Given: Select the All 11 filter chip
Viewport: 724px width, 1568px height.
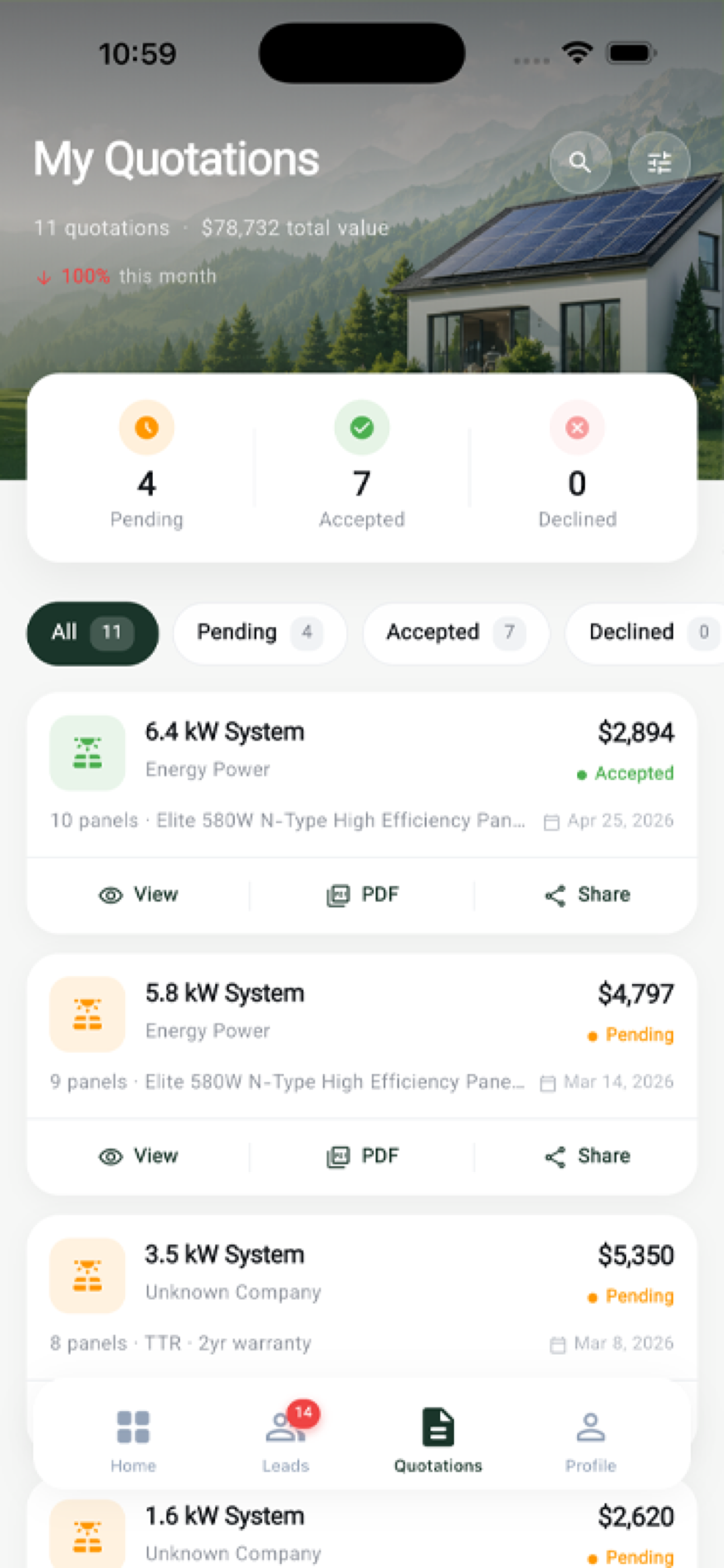Looking at the screenshot, I should pos(93,633).
